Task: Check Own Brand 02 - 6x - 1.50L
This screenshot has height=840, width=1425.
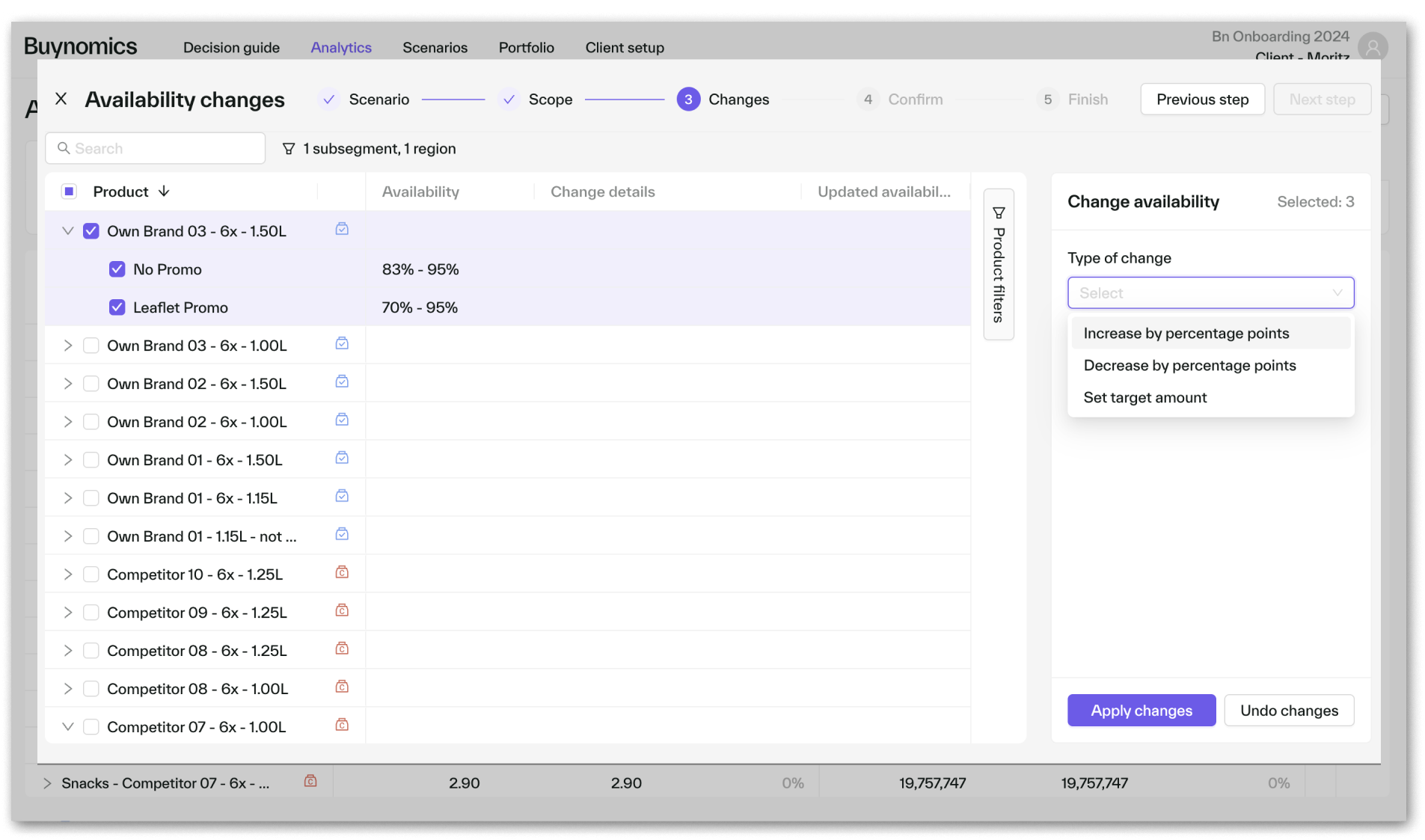Action: pyautogui.click(x=91, y=384)
